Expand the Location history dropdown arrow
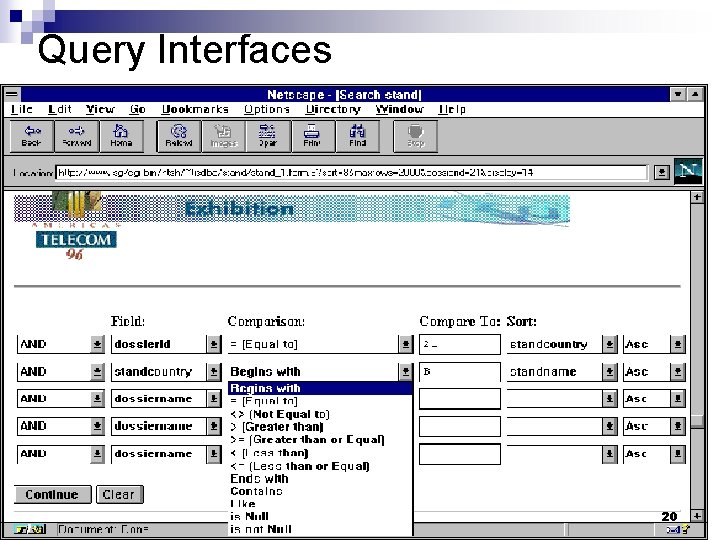 click(x=661, y=173)
